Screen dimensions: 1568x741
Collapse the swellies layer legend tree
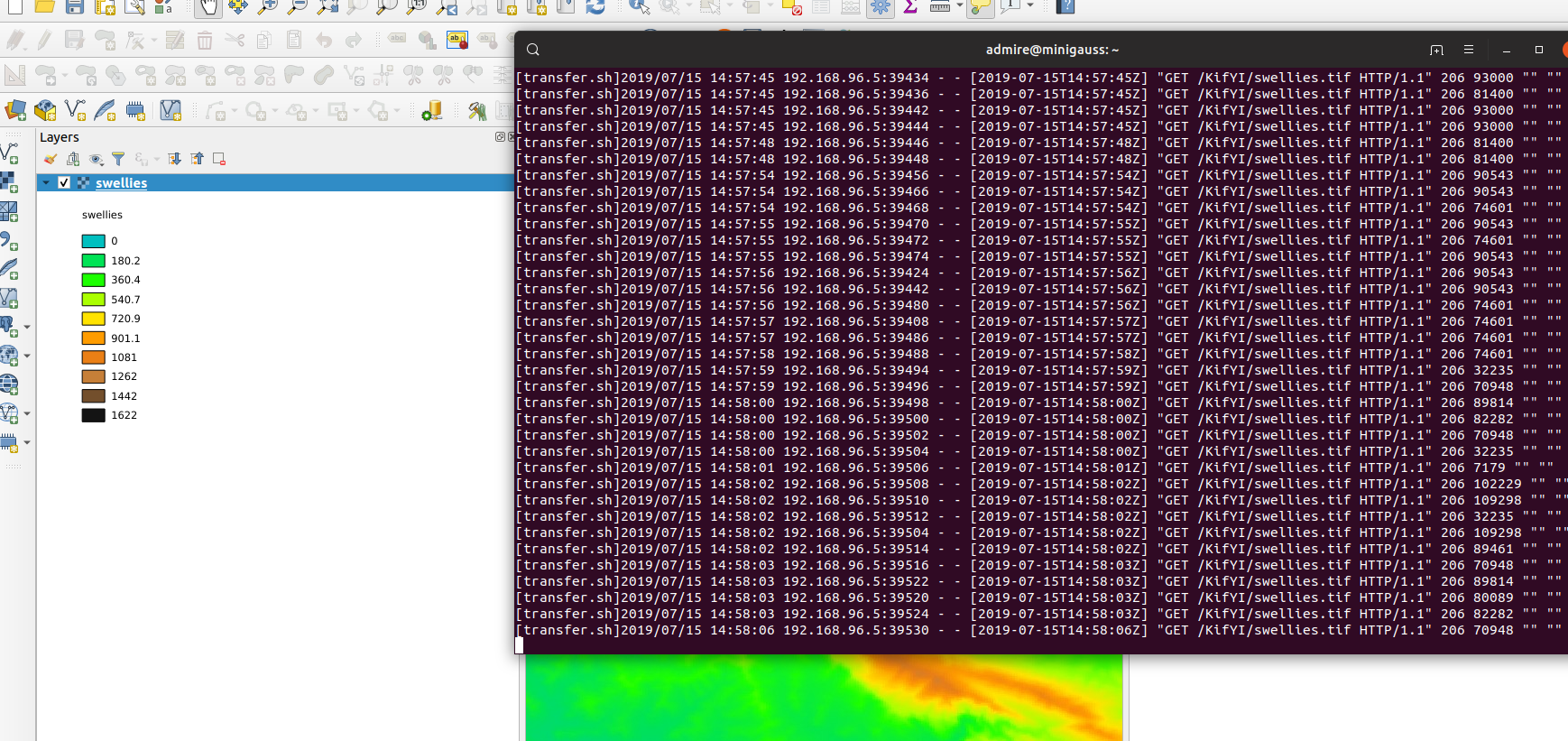coord(46,183)
